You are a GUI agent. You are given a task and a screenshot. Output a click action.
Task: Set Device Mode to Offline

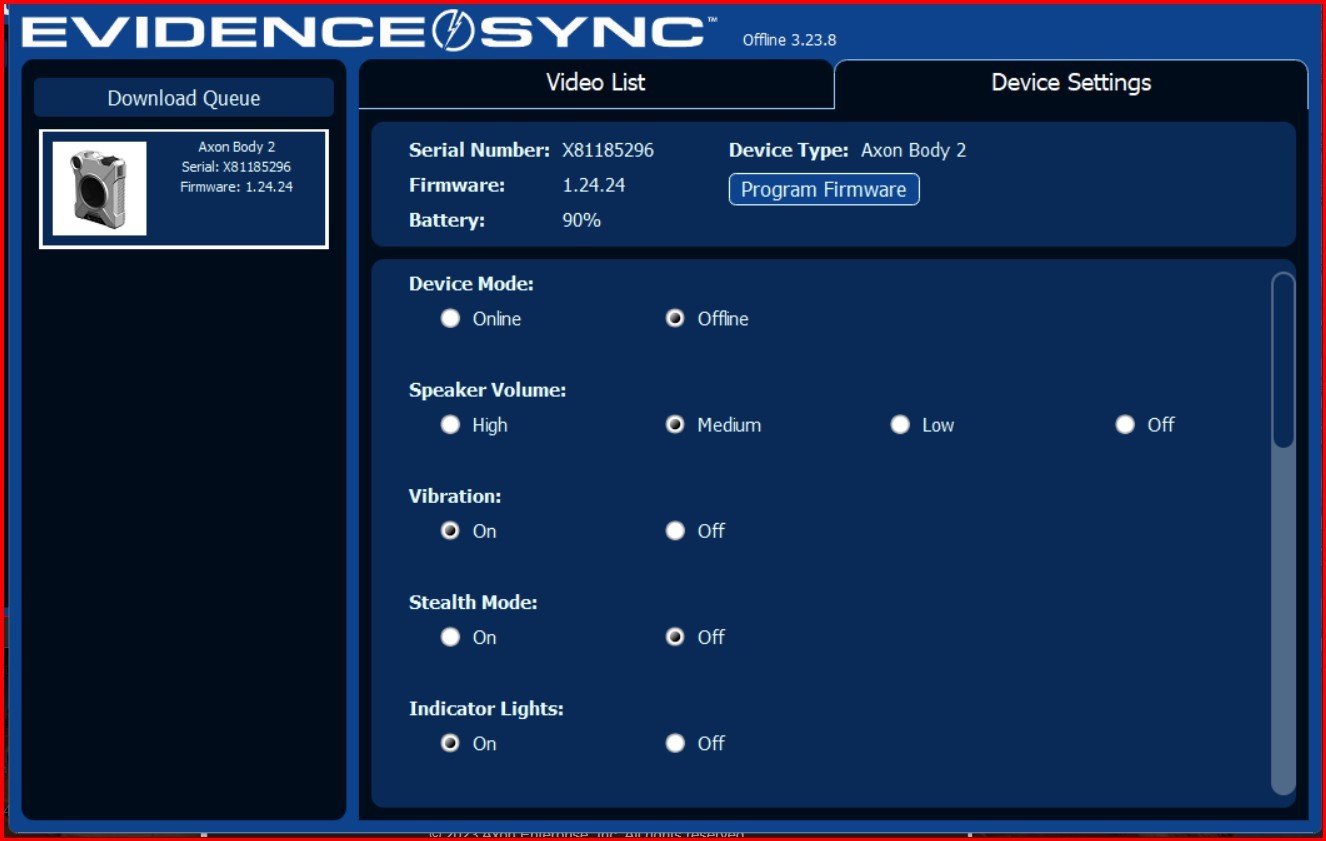676,318
